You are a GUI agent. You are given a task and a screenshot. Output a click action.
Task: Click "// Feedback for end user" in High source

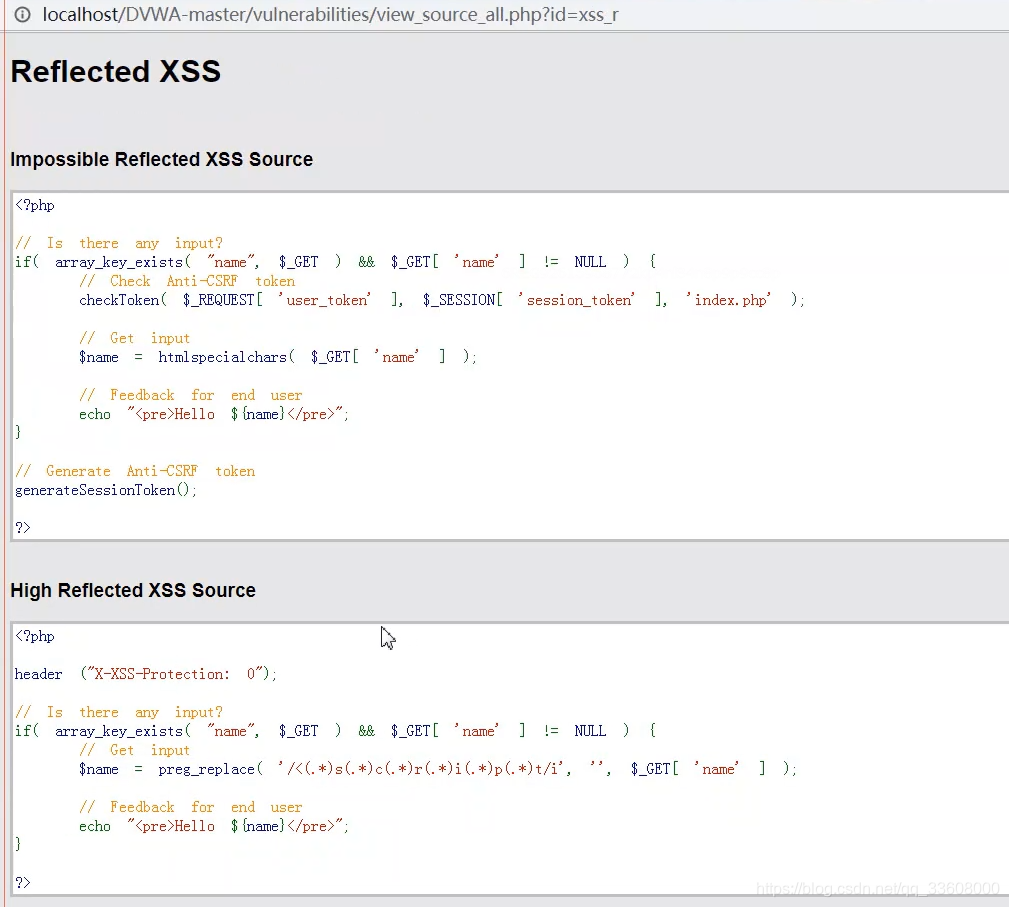(190, 807)
